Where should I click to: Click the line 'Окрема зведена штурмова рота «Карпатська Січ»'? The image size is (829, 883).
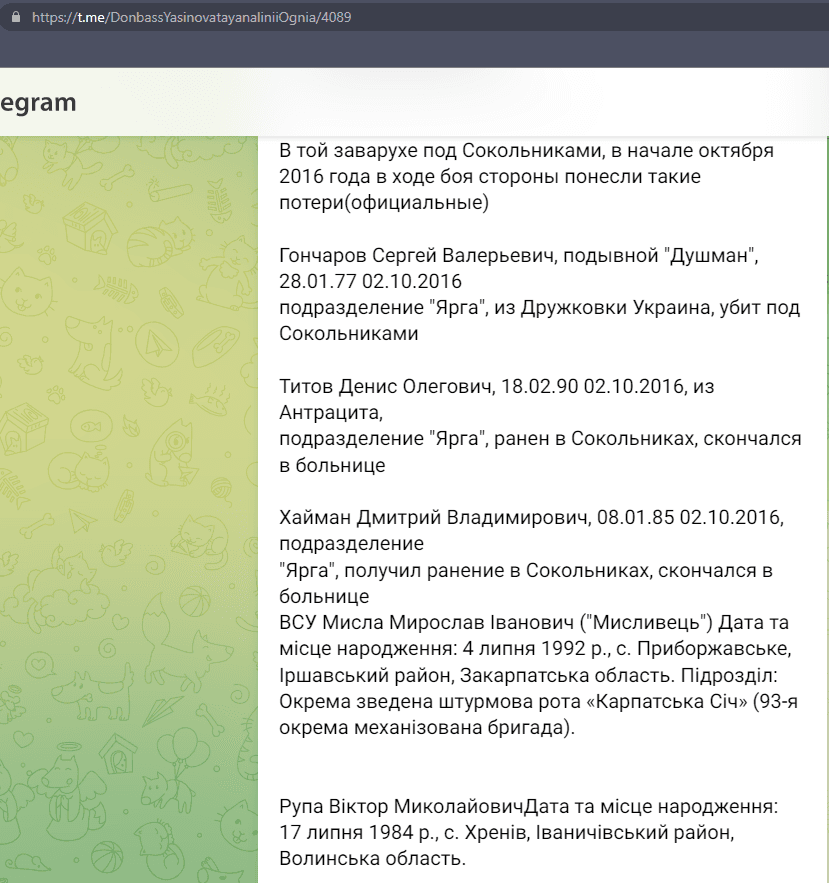point(538,701)
